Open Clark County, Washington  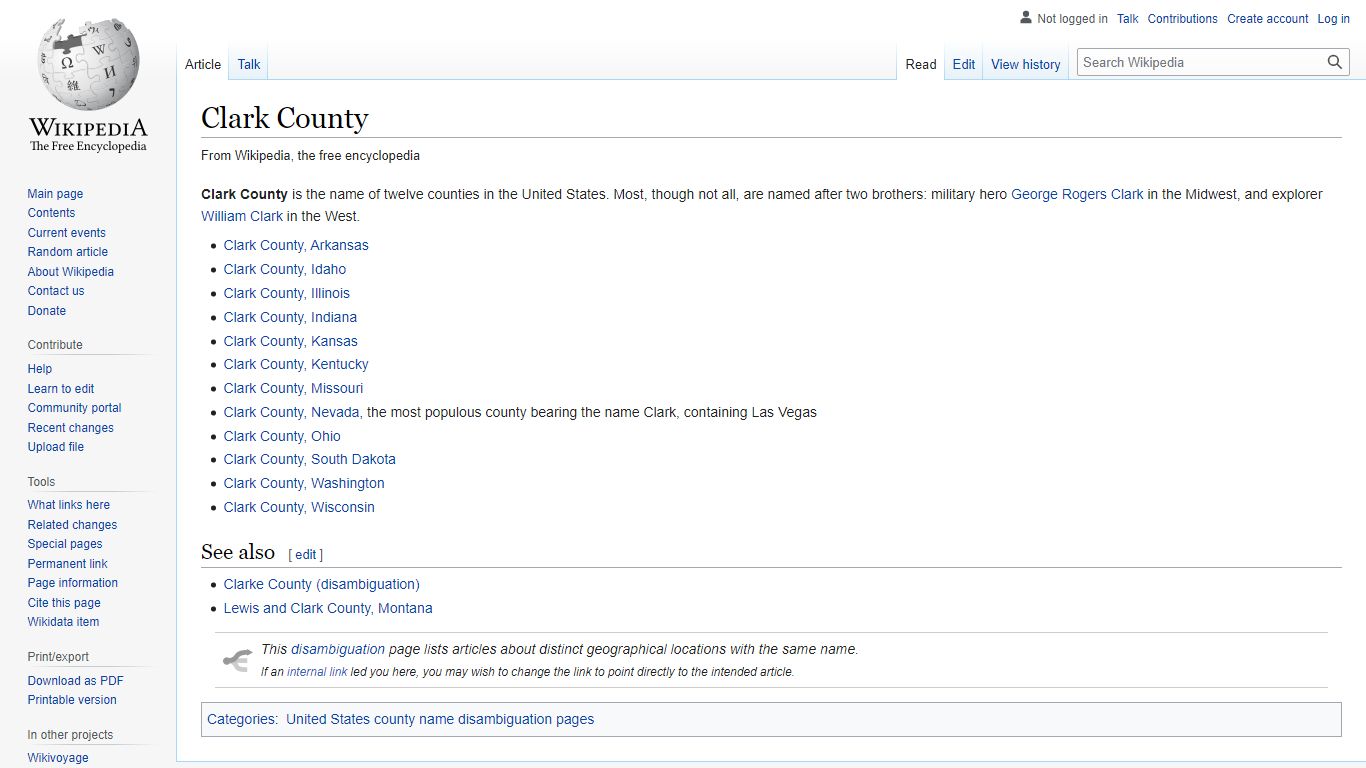pos(304,483)
